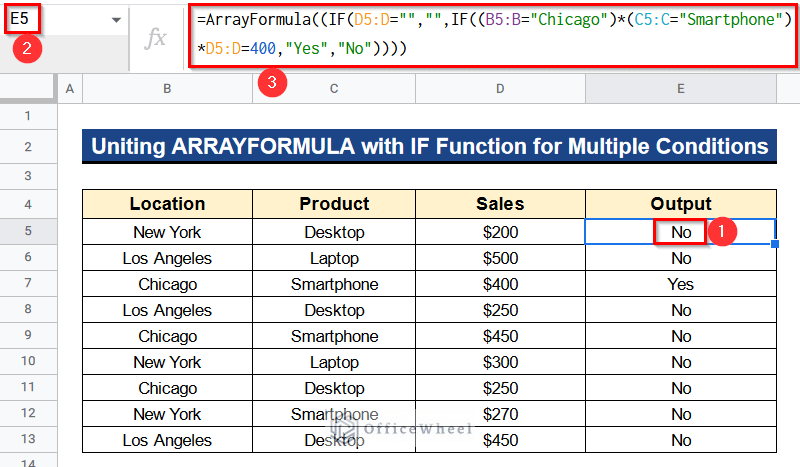Image resolution: width=800 pixels, height=467 pixels.
Task: Select row 8 header
Action: (x=28, y=309)
